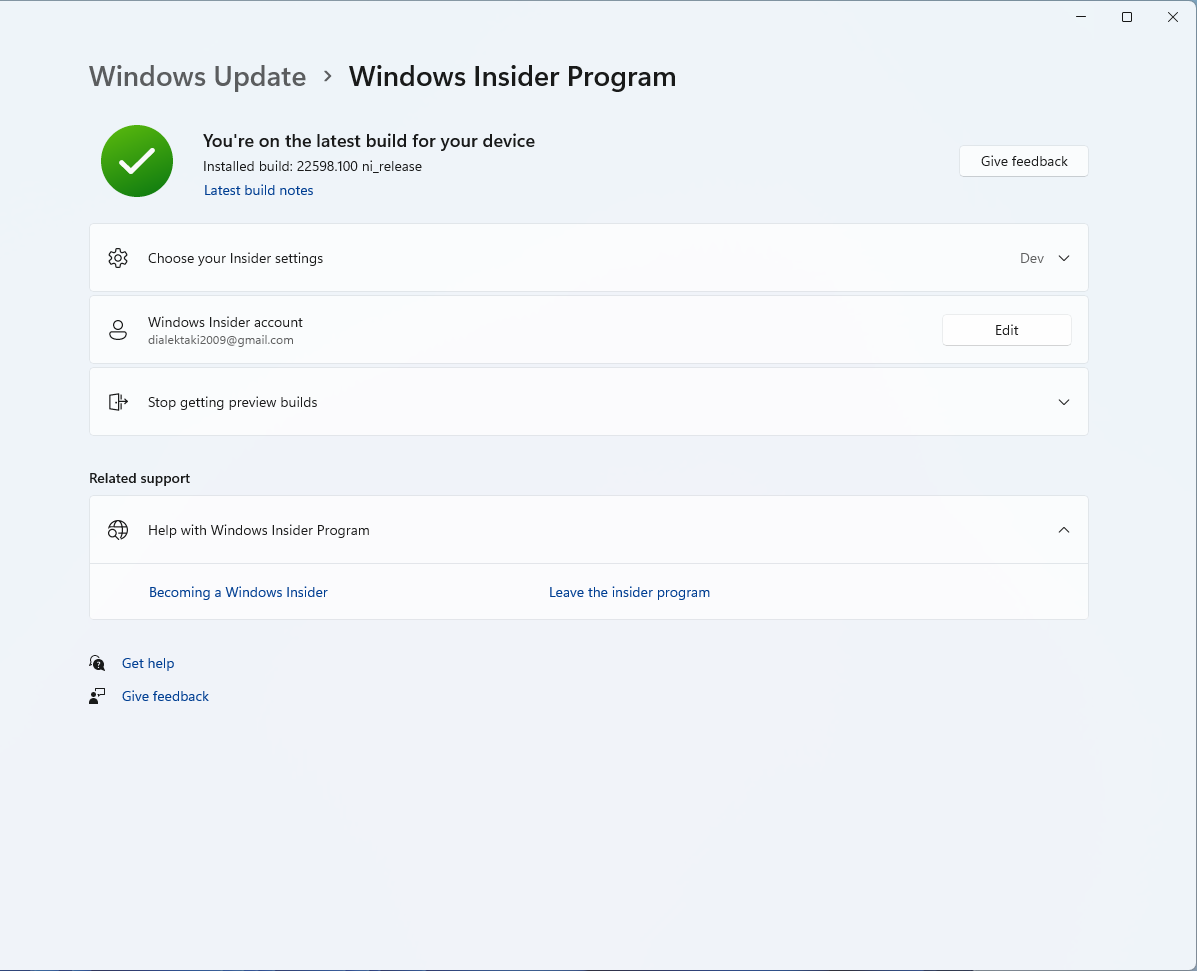Click the settings gear icon beside Insider settings

point(118,257)
